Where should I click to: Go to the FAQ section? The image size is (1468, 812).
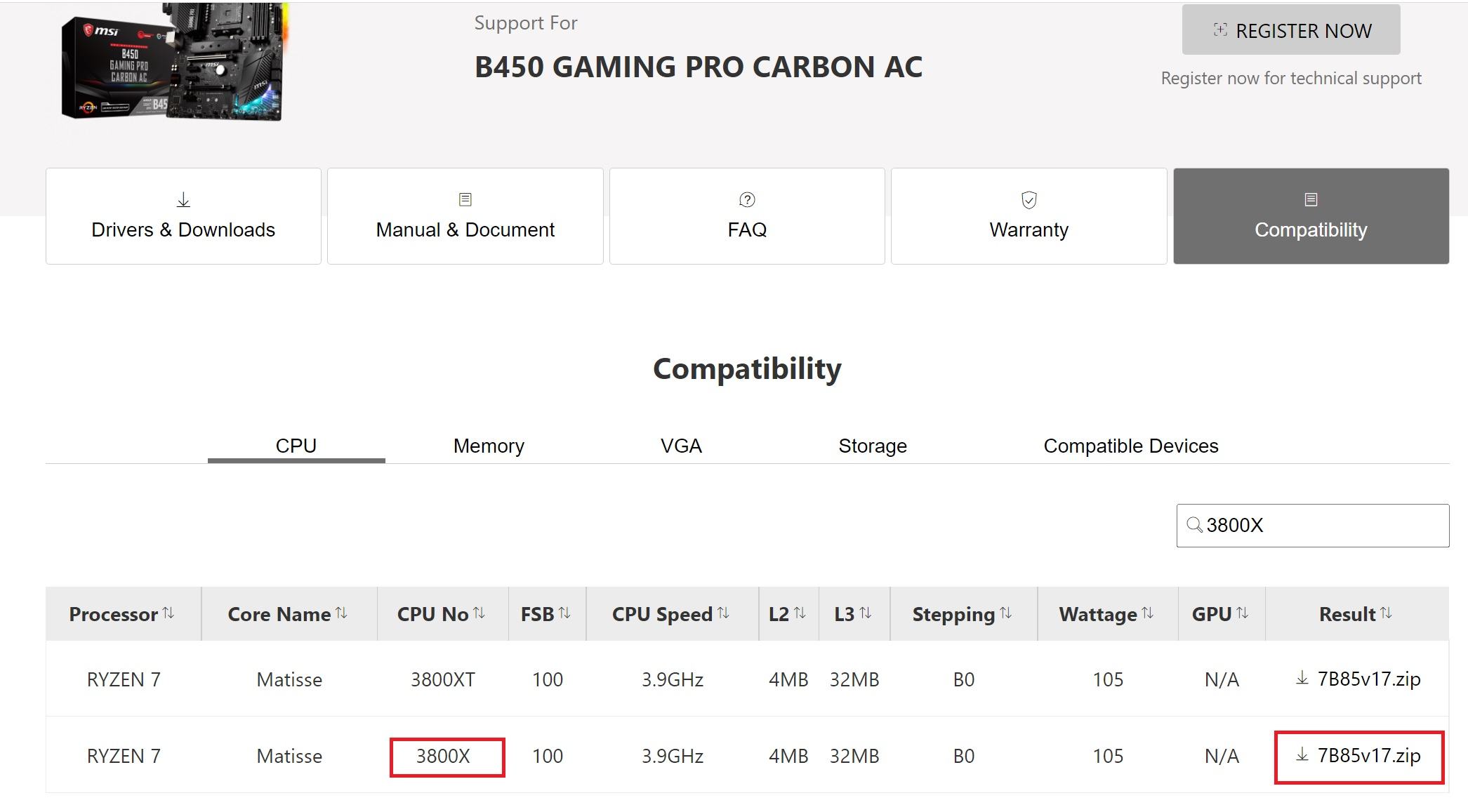coord(747,216)
